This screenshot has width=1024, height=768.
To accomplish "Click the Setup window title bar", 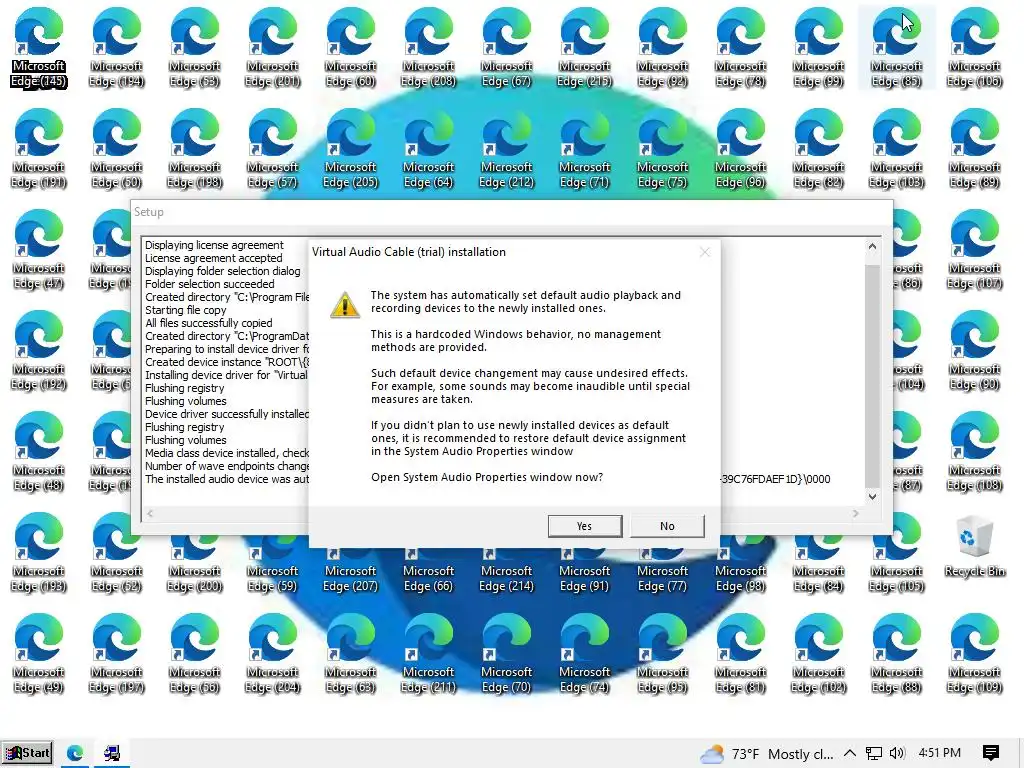I will [512, 212].
